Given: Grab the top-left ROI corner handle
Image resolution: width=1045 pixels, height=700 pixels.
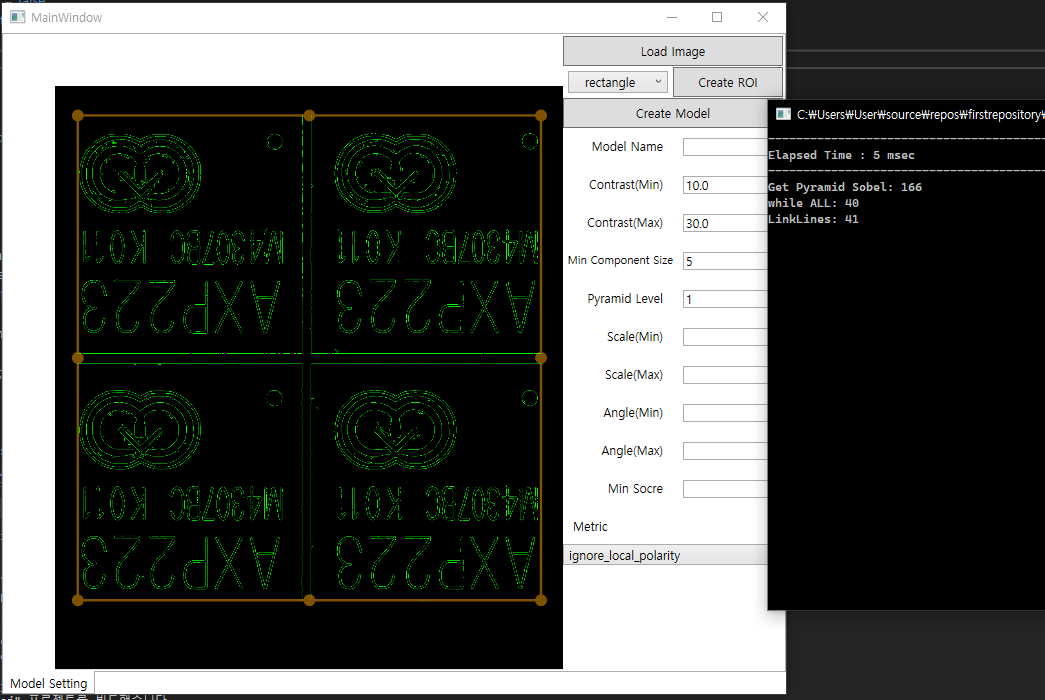Looking at the screenshot, I should coord(78,115).
